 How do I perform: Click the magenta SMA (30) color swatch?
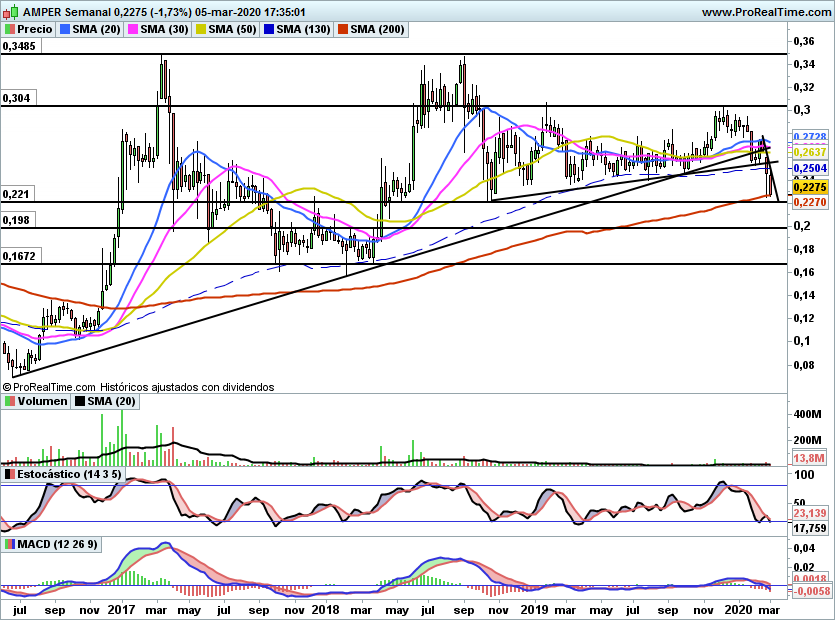click(x=131, y=30)
